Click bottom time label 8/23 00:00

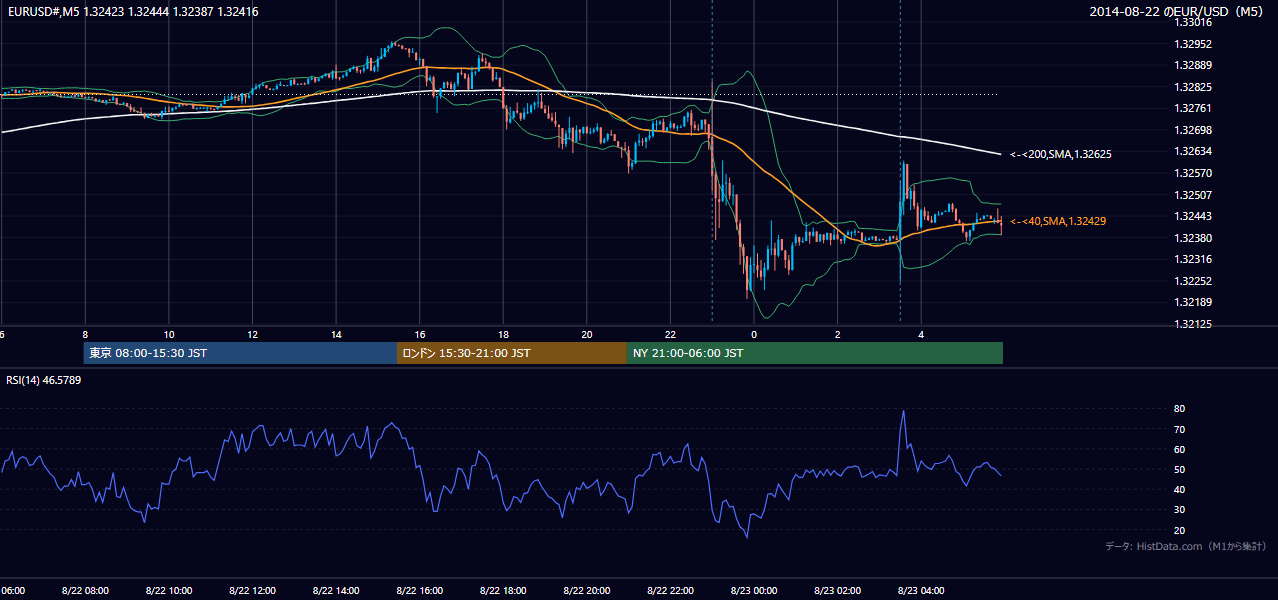tap(754, 590)
